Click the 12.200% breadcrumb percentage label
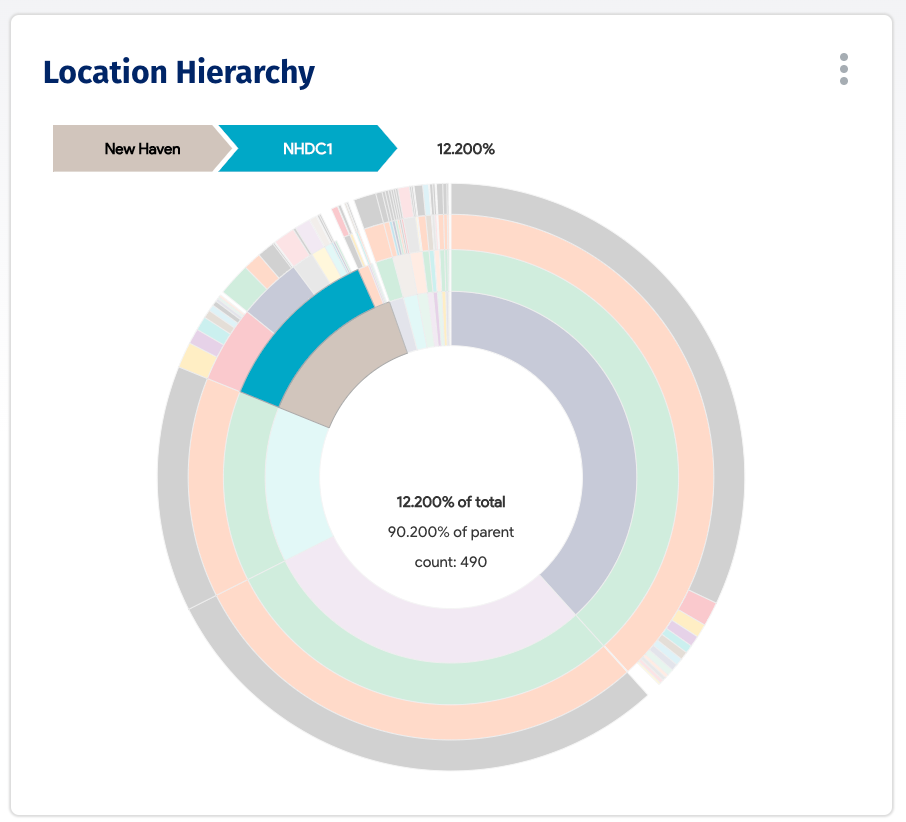The height and width of the screenshot is (822, 906). (466, 149)
